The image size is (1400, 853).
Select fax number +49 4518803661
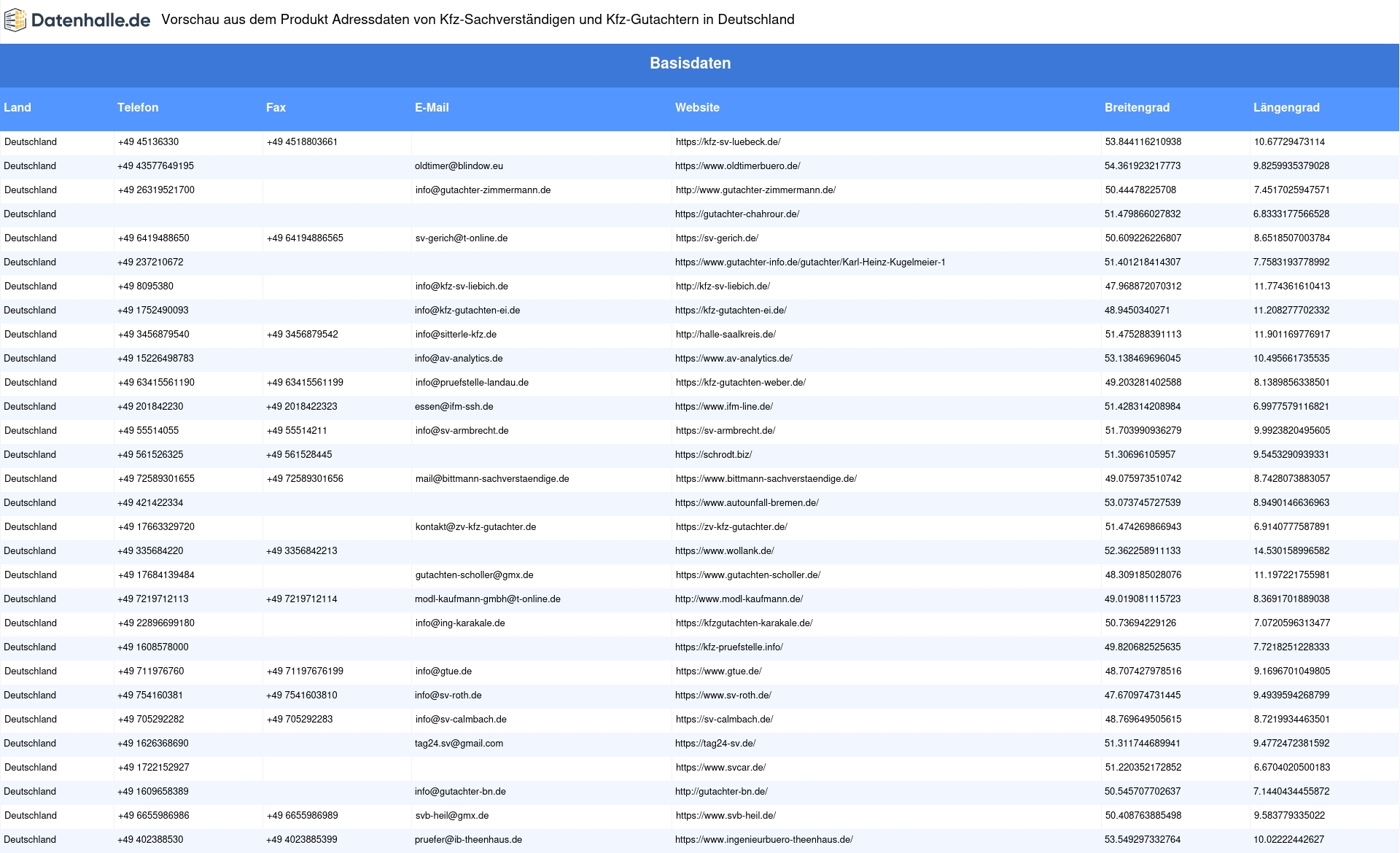(x=302, y=142)
